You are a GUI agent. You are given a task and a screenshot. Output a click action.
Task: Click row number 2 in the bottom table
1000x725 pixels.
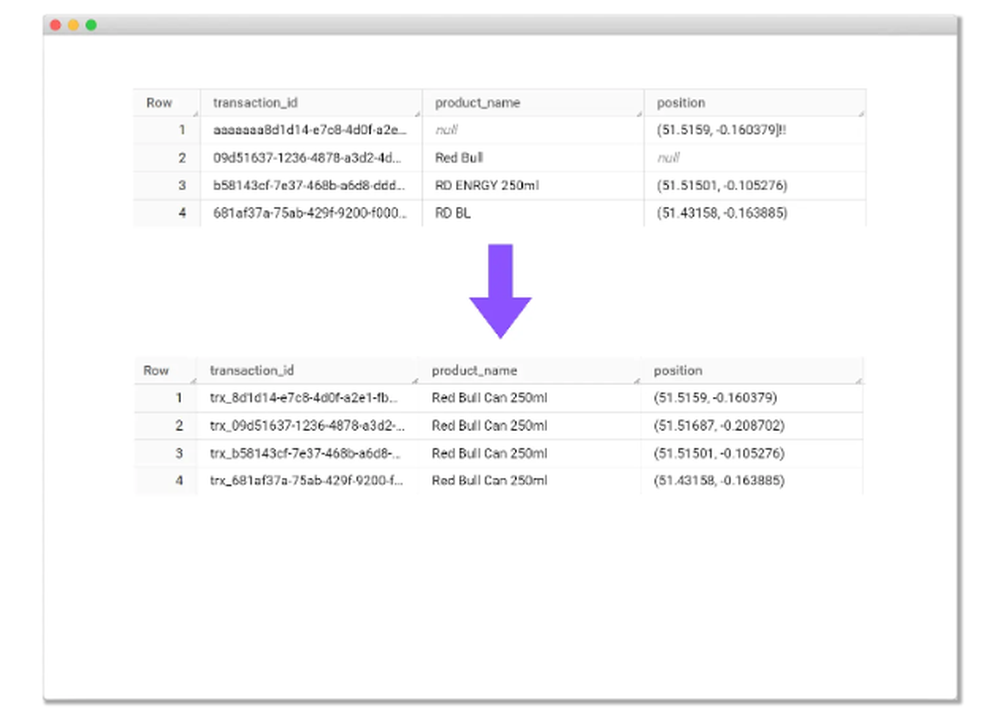179,425
